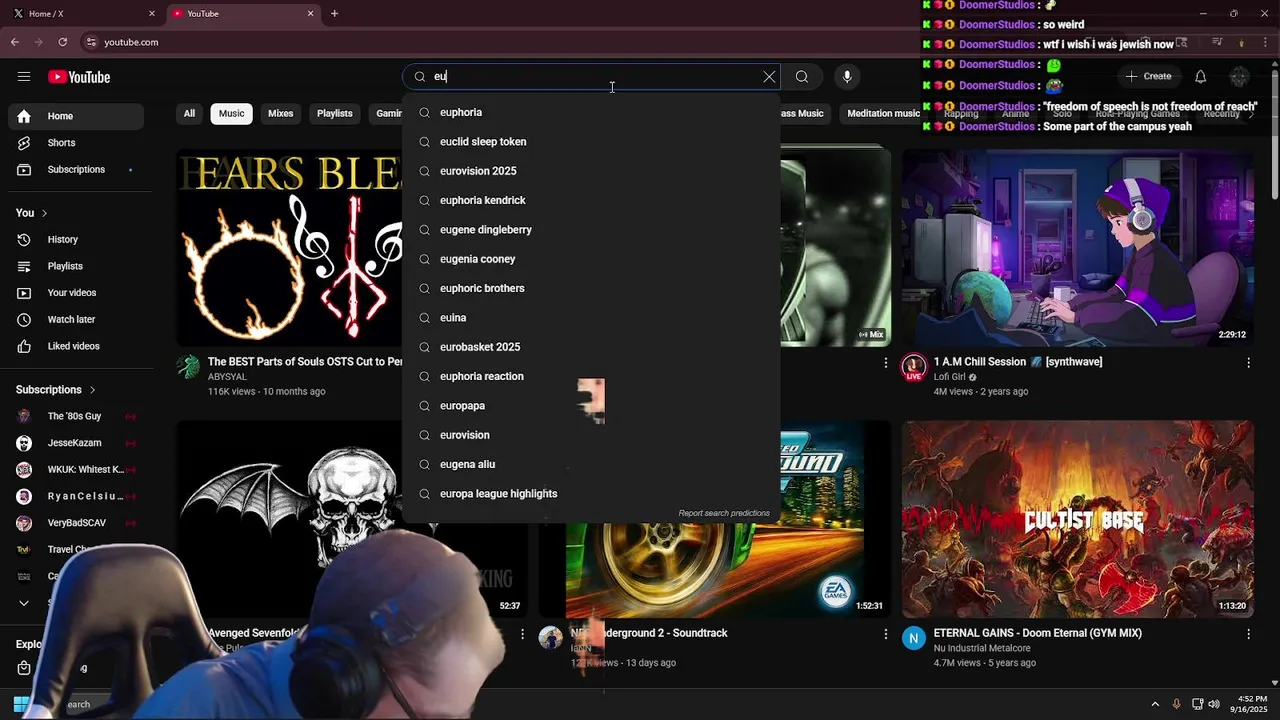Viewport: 1280px width, 720px height.
Task: Click the Create button
Action: 1148,76
